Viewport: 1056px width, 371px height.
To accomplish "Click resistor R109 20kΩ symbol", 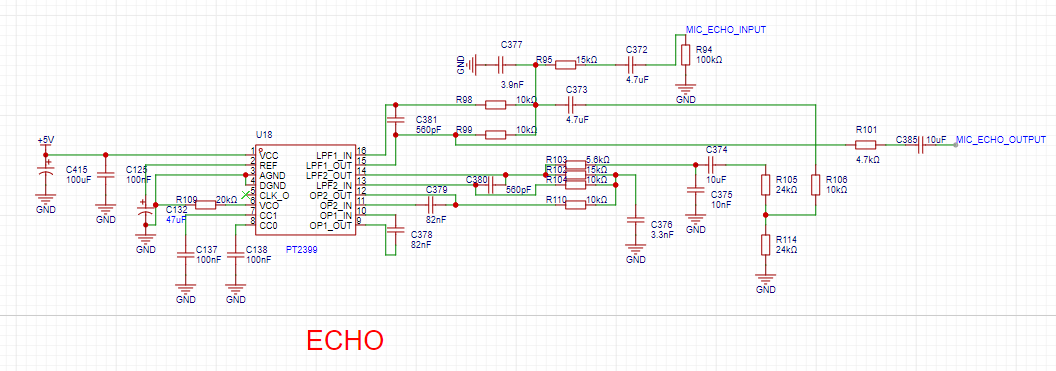I will coord(205,205).
